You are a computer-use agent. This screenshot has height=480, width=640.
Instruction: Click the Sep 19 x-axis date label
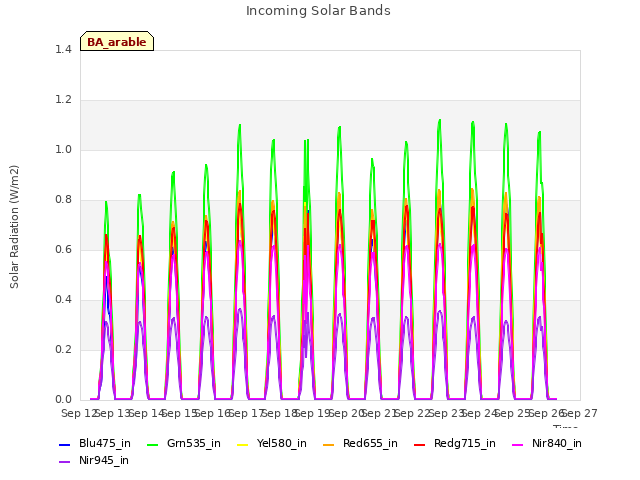point(313,413)
